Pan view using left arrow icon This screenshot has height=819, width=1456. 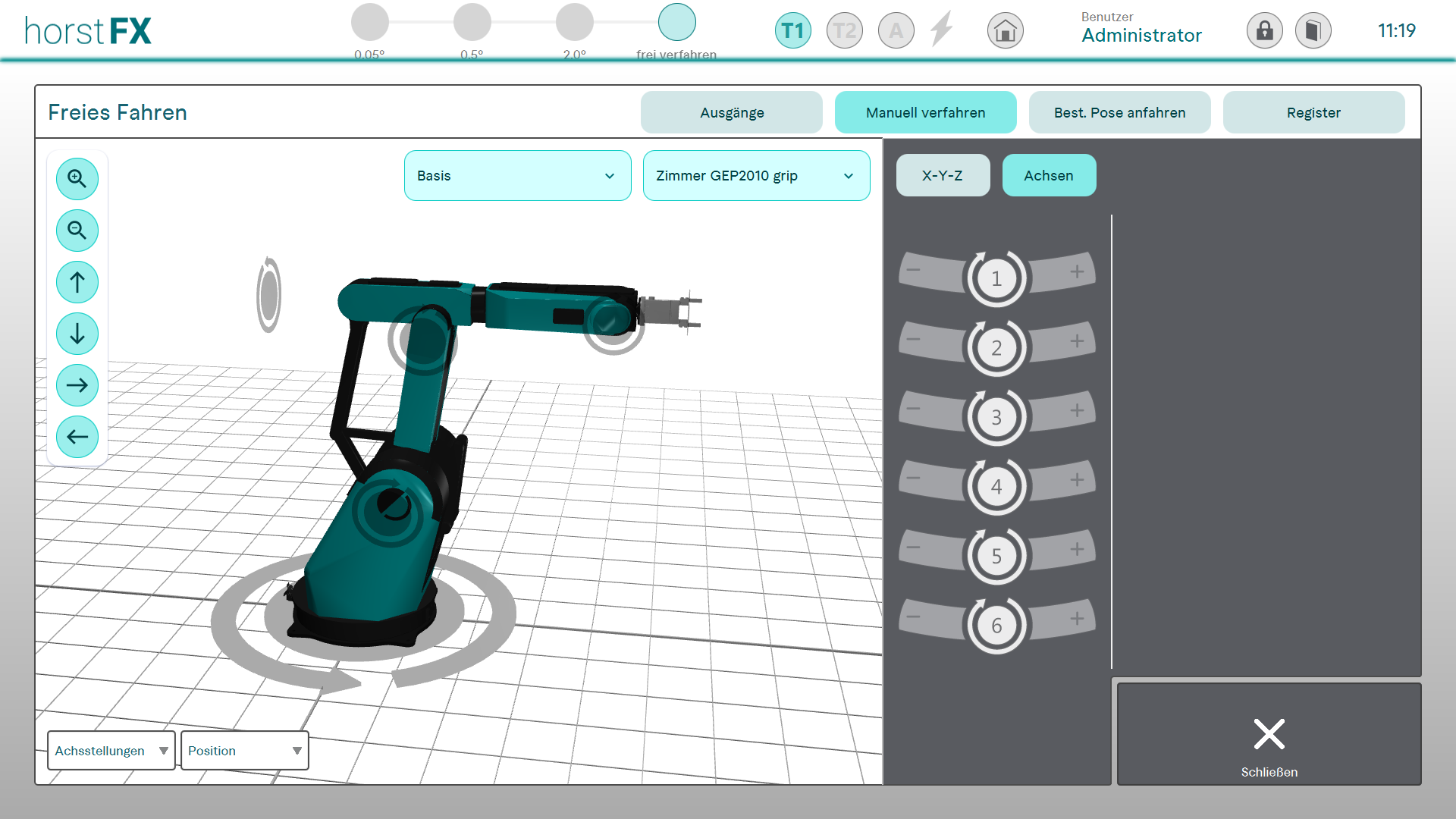(77, 437)
